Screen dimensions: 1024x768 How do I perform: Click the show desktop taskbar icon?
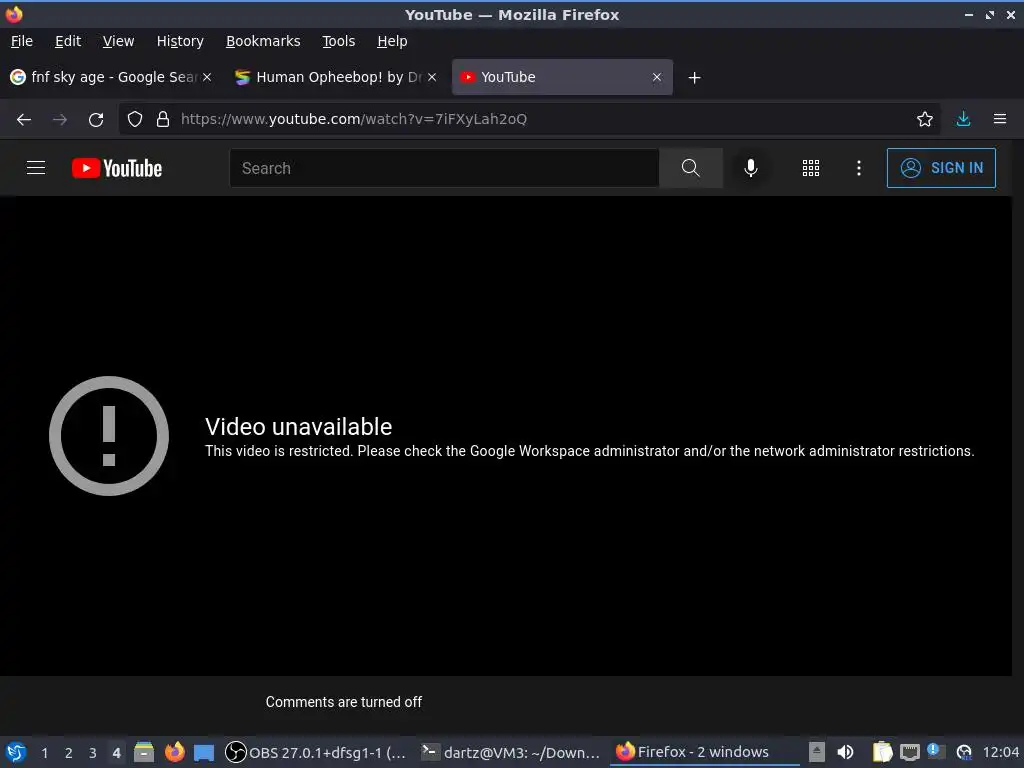(x=204, y=752)
